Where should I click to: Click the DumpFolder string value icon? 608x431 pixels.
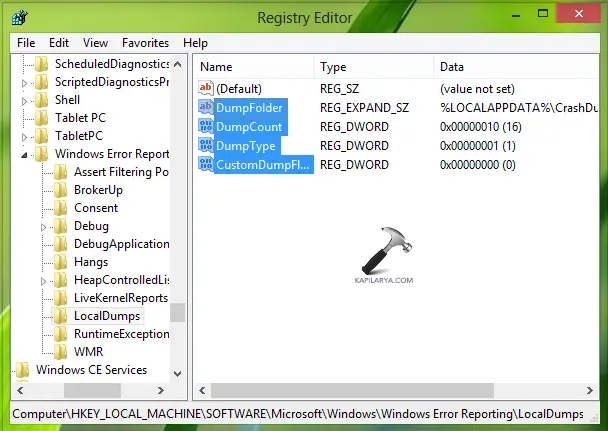[x=206, y=107]
